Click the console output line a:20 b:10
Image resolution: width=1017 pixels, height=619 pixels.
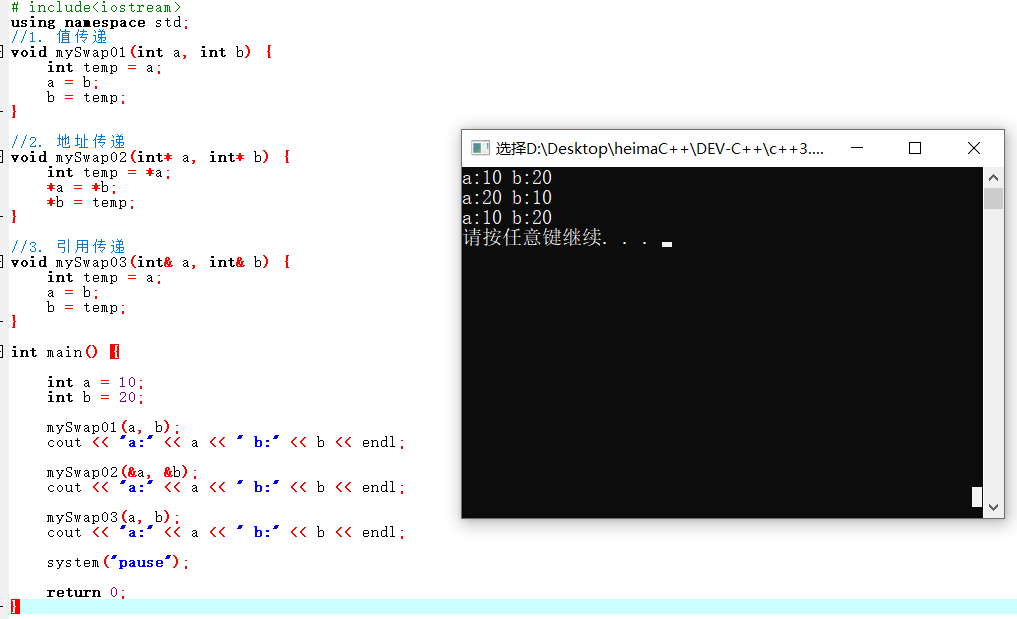coord(507,197)
